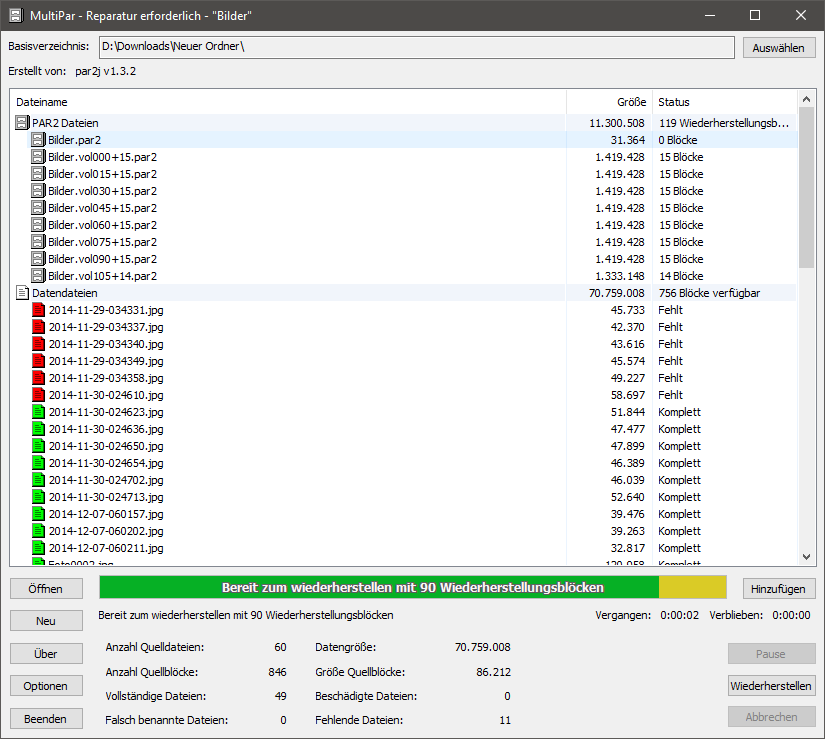
Task: Click the icon beside Bilder.vol030+15.par2
Action: tap(38, 191)
